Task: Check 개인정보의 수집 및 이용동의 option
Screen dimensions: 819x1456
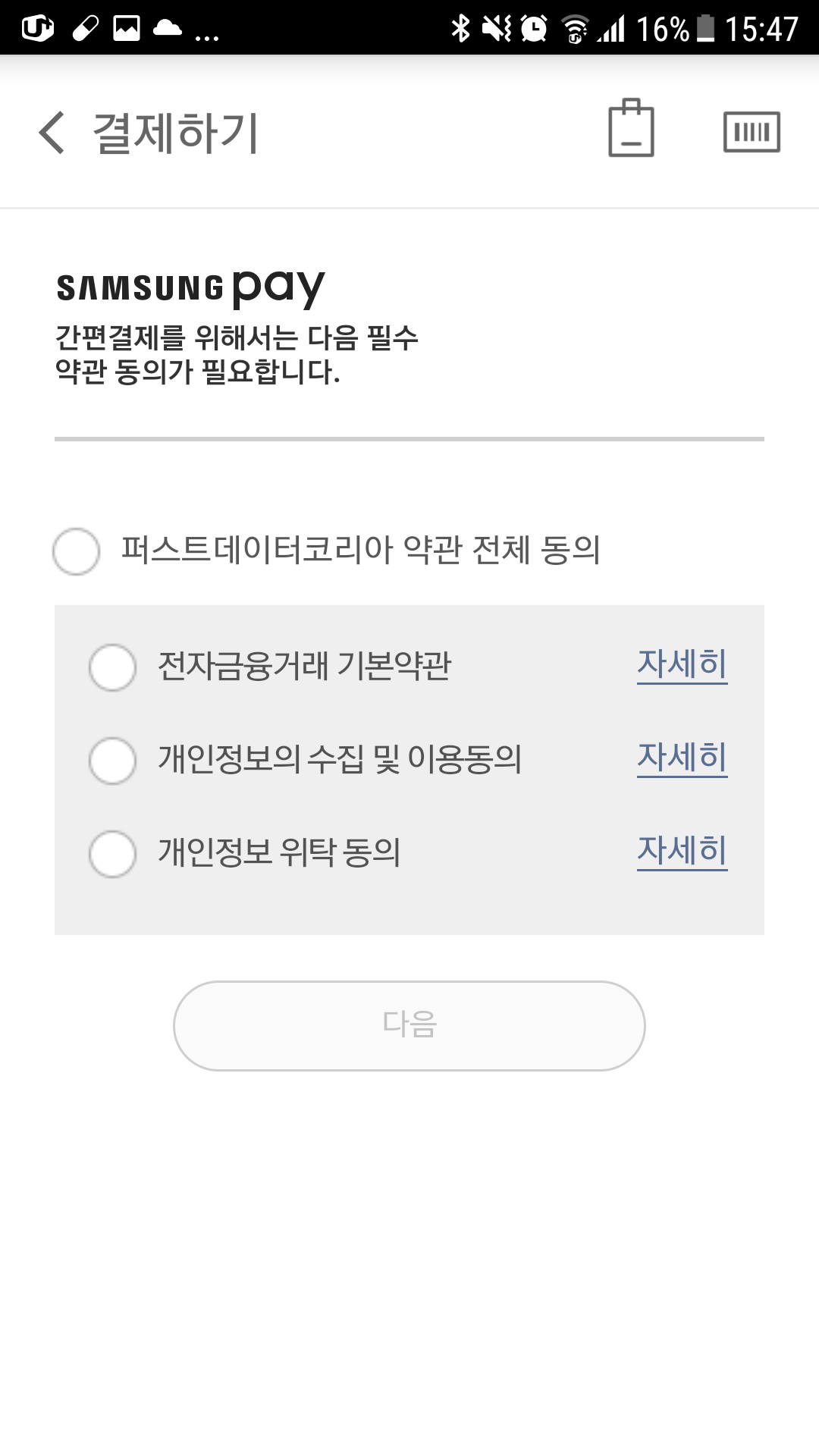Action: pyautogui.click(x=112, y=761)
